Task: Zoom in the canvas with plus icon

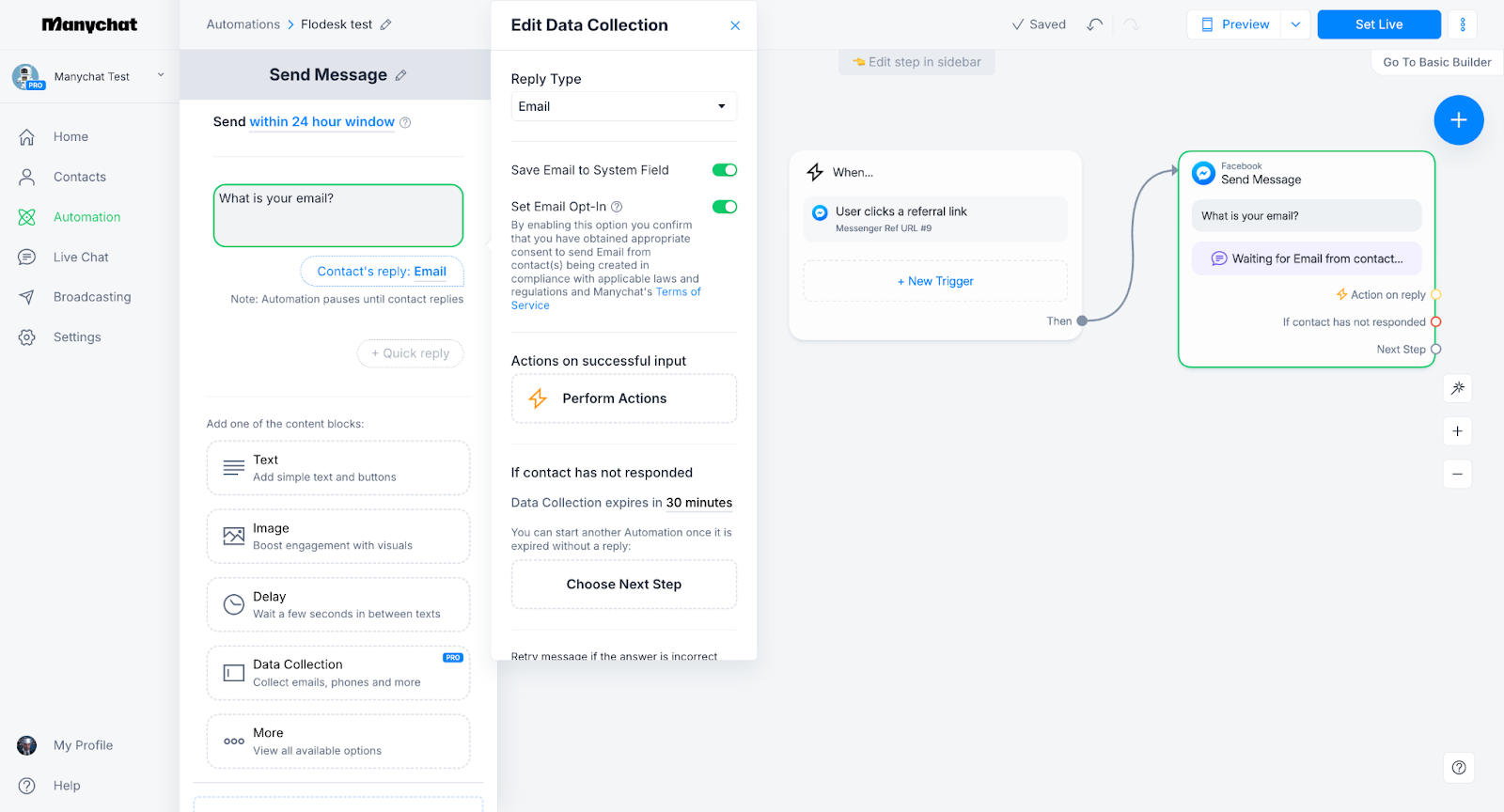Action: coord(1457,431)
